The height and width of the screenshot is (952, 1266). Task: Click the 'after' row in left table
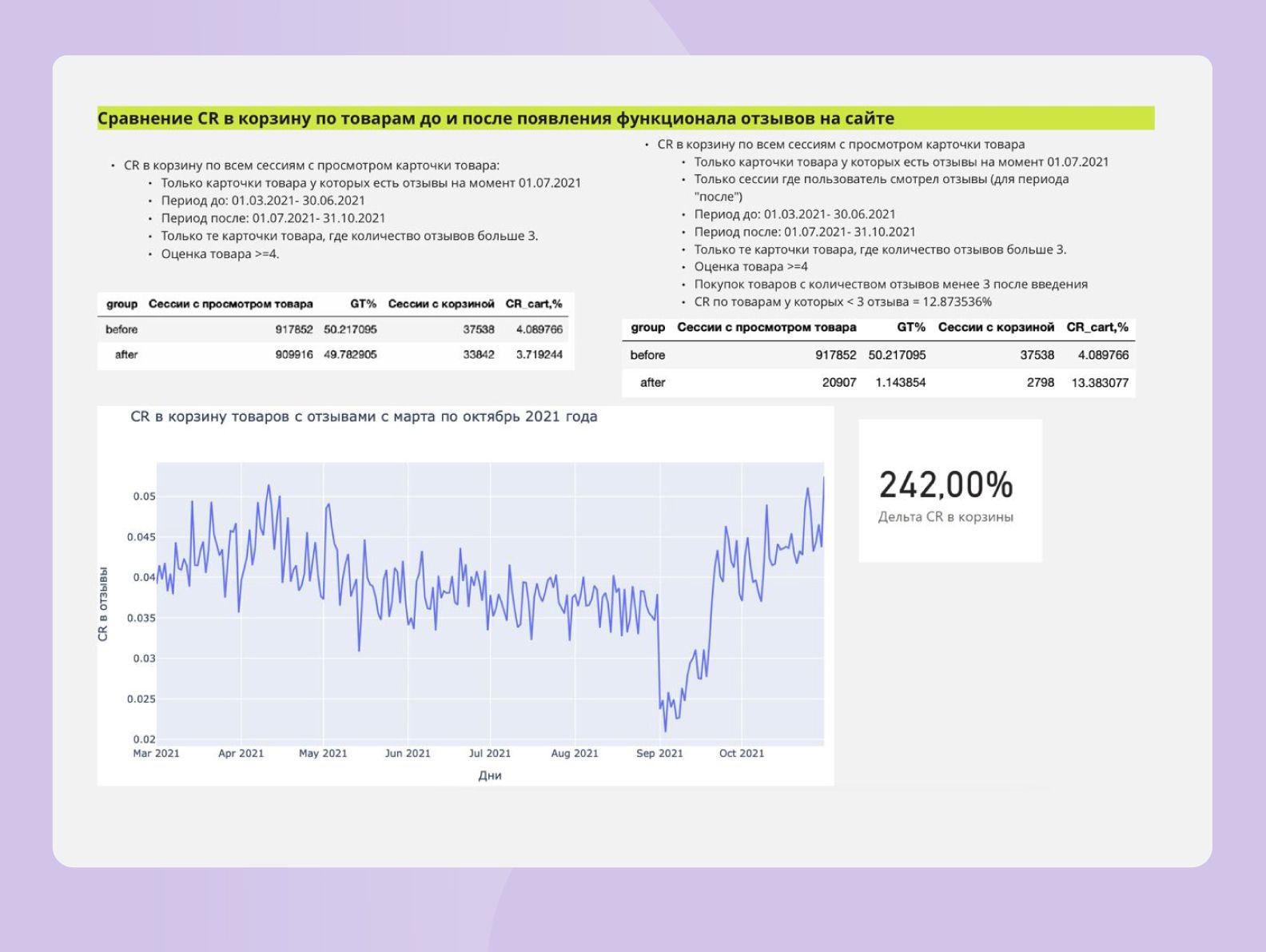pos(126,355)
